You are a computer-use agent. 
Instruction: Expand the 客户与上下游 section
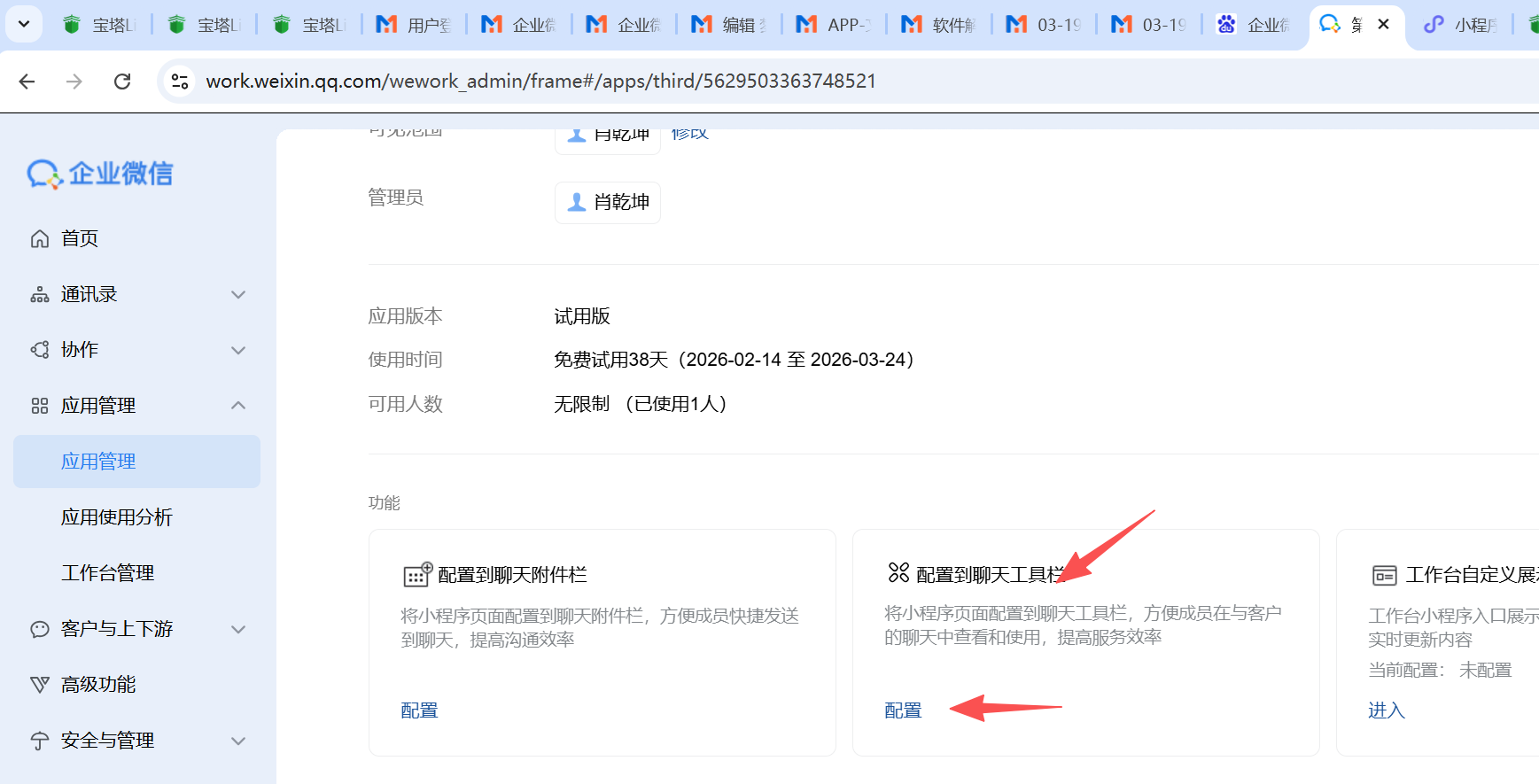click(237, 629)
